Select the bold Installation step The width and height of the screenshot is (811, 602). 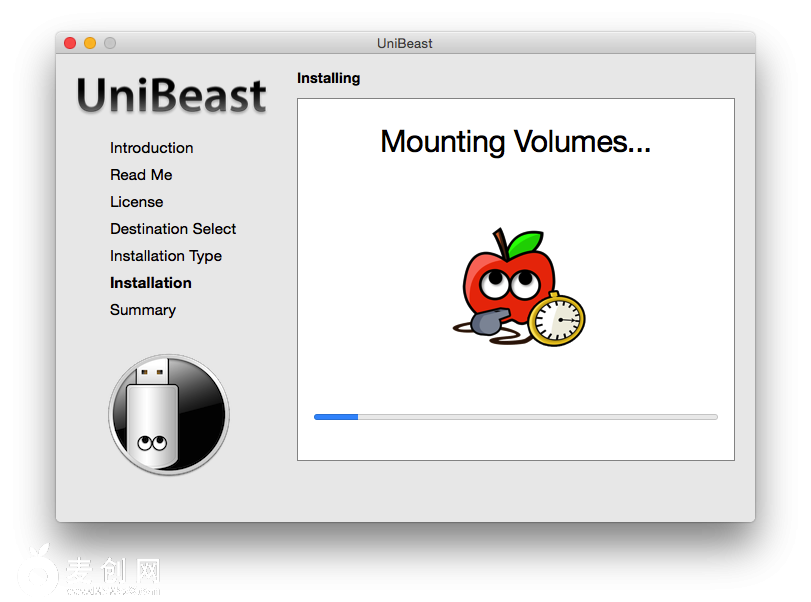coord(151,283)
